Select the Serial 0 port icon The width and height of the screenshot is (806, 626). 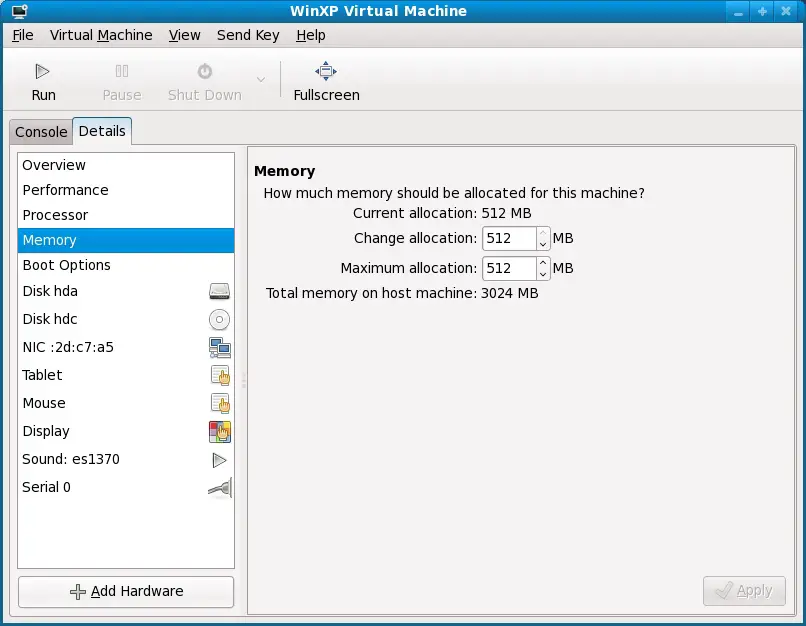click(219, 488)
